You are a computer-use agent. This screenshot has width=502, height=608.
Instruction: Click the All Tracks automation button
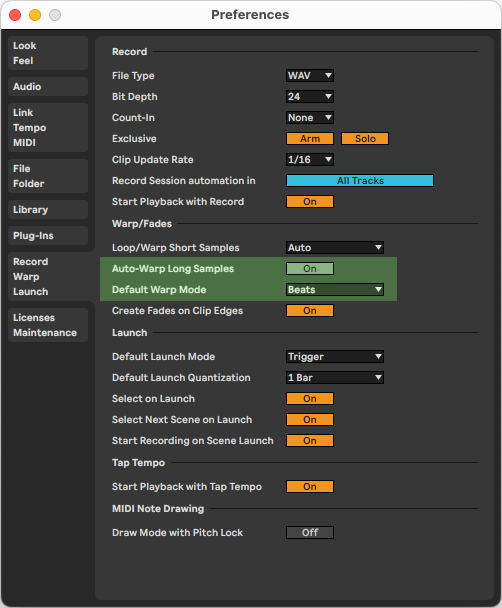(x=360, y=180)
